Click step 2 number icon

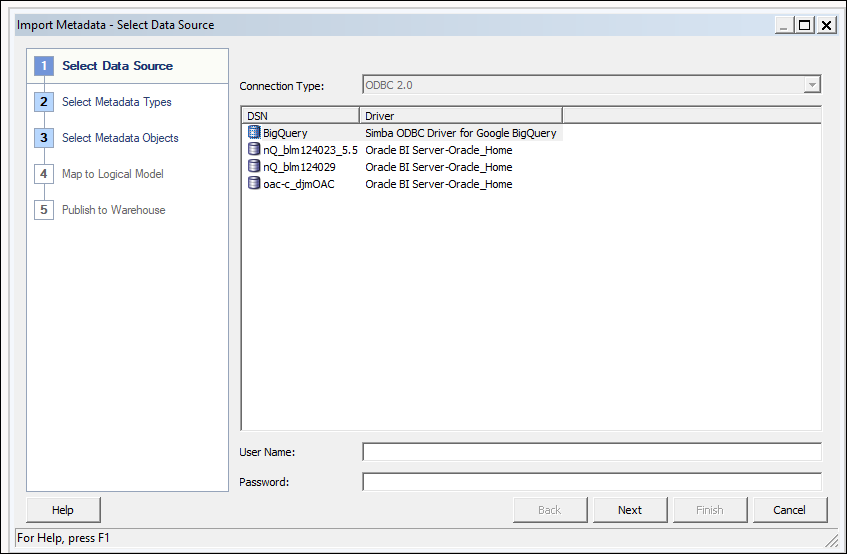pos(44,102)
